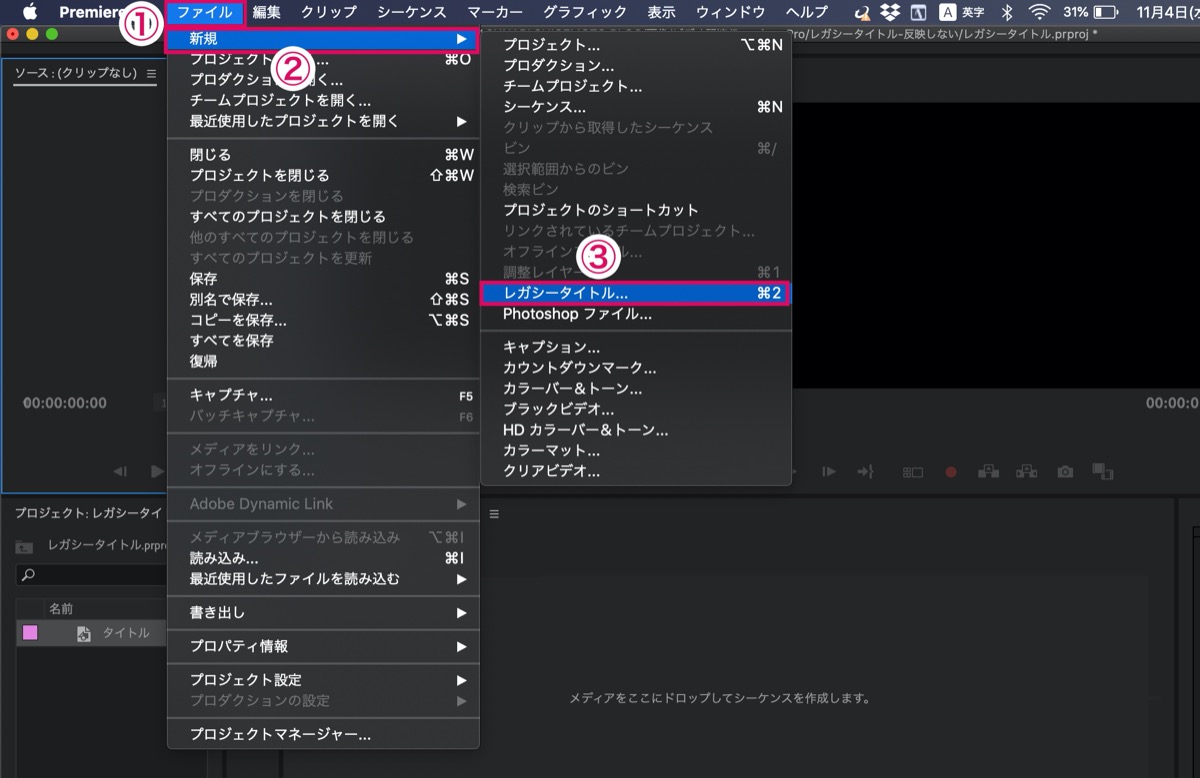Open the 編集 menu
1200x778 pixels.
[x=267, y=12]
